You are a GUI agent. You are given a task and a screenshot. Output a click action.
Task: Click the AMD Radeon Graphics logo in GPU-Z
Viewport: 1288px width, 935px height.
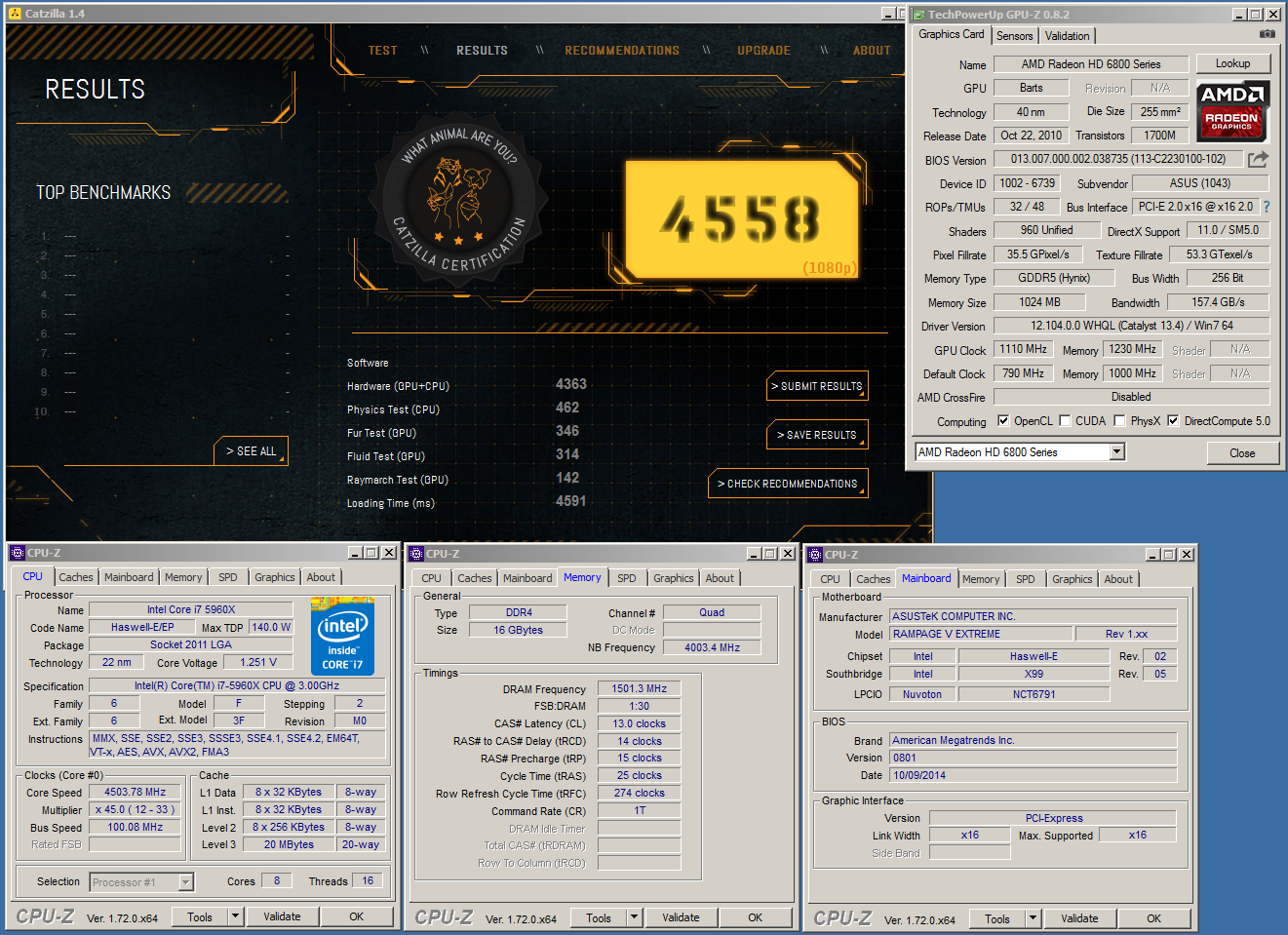[x=1232, y=111]
